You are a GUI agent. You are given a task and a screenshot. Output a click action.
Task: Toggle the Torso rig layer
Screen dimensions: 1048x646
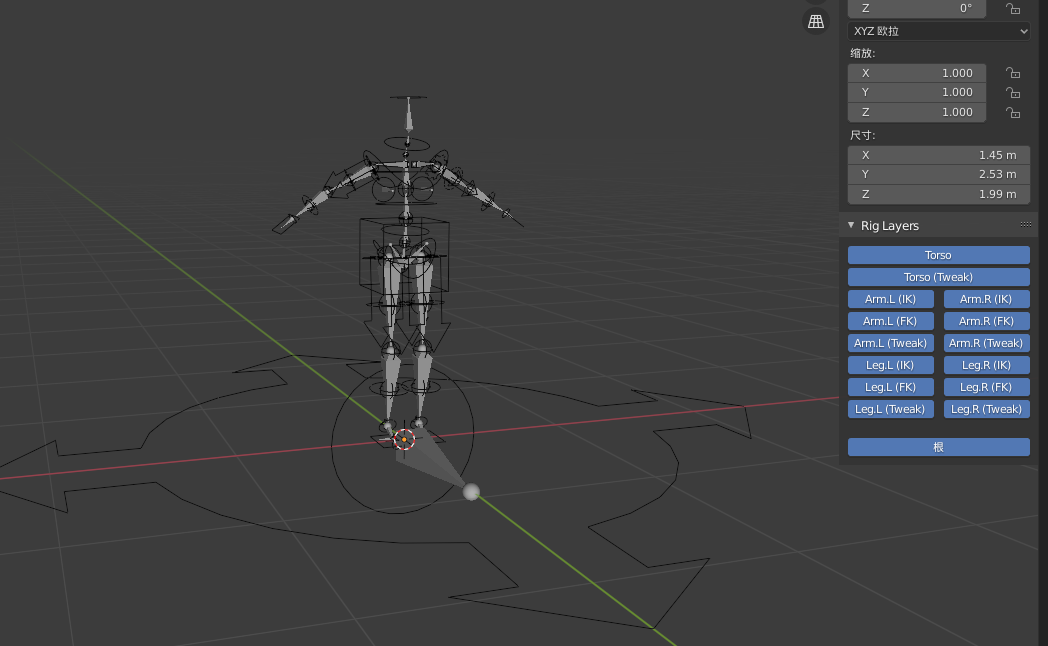pyautogui.click(x=938, y=255)
